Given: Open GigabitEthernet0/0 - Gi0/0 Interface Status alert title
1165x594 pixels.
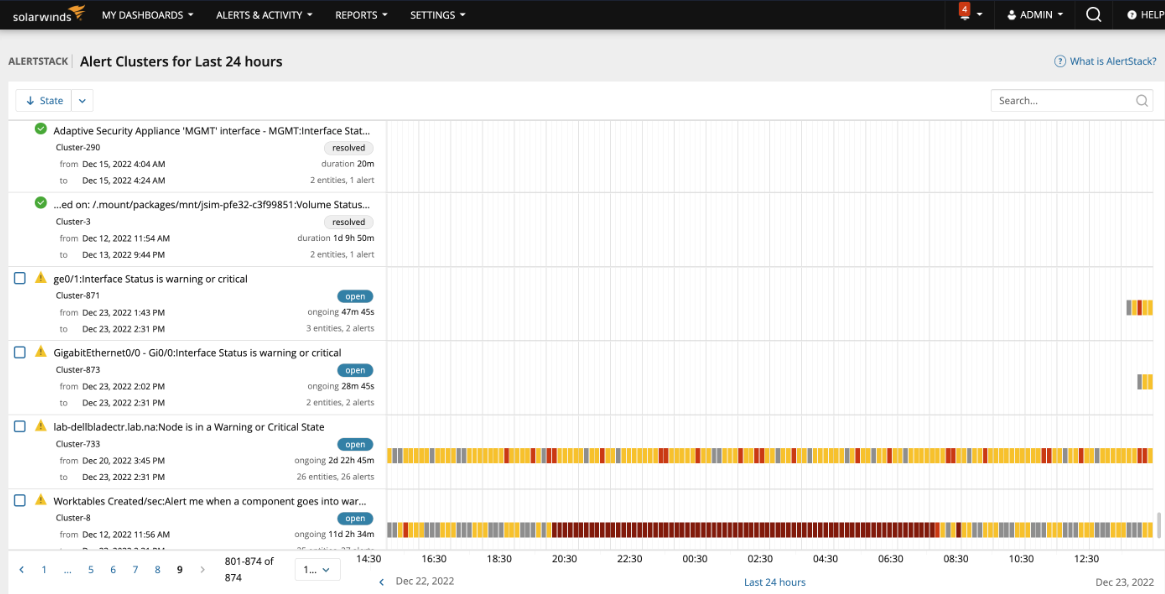Looking at the screenshot, I should (x=198, y=352).
